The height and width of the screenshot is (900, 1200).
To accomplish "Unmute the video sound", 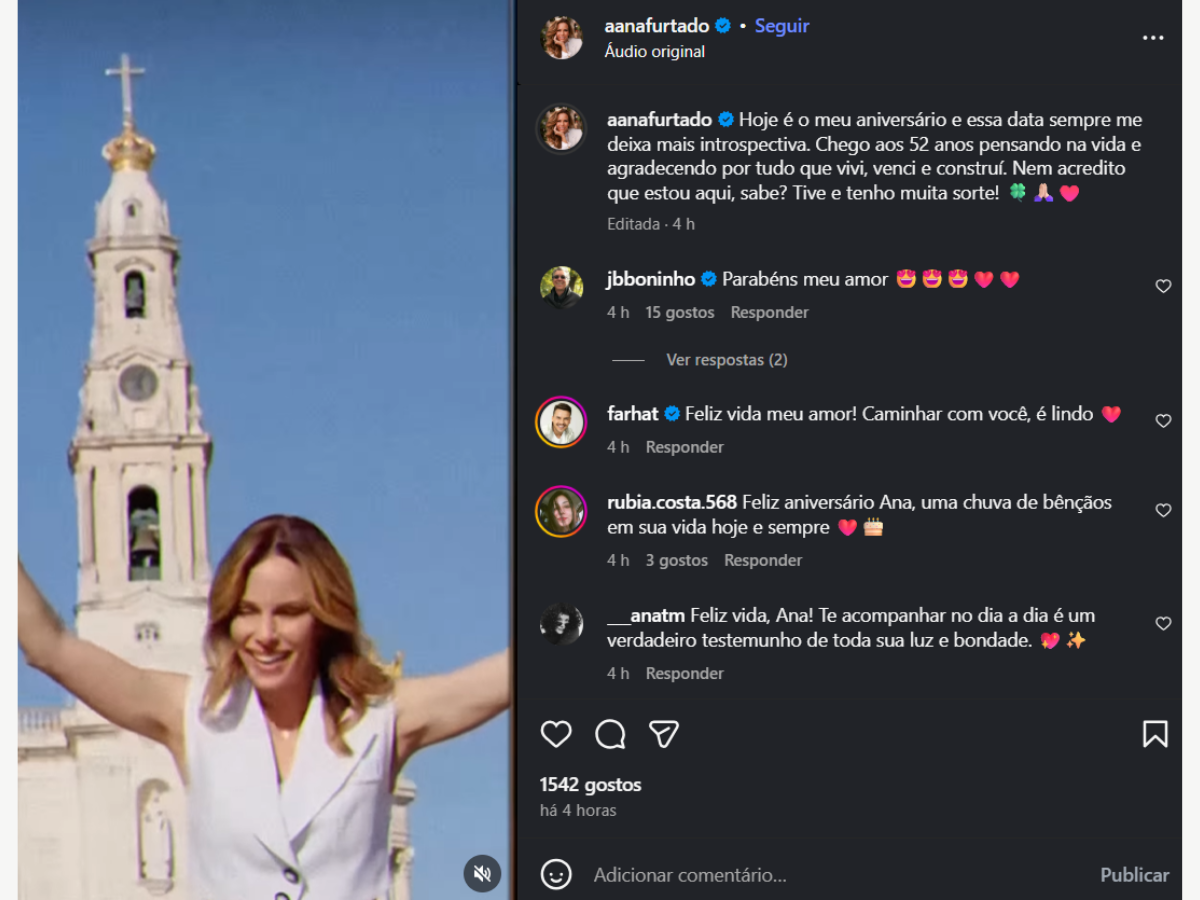I will [x=482, y=874].
